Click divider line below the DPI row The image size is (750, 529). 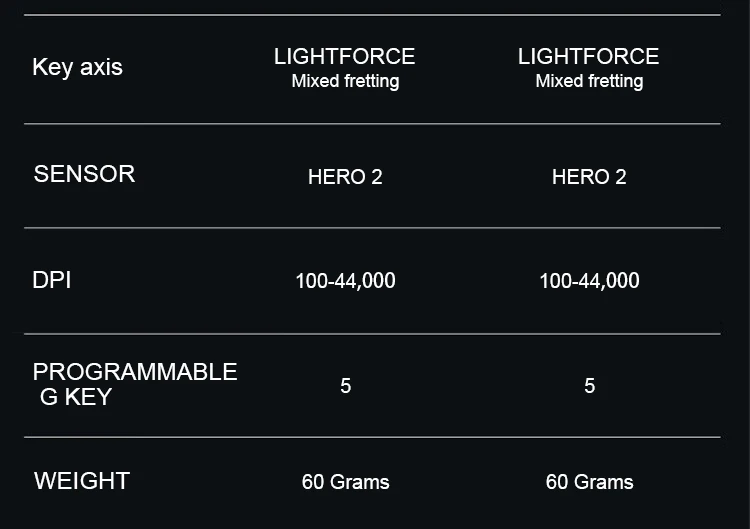pos(372,334)
